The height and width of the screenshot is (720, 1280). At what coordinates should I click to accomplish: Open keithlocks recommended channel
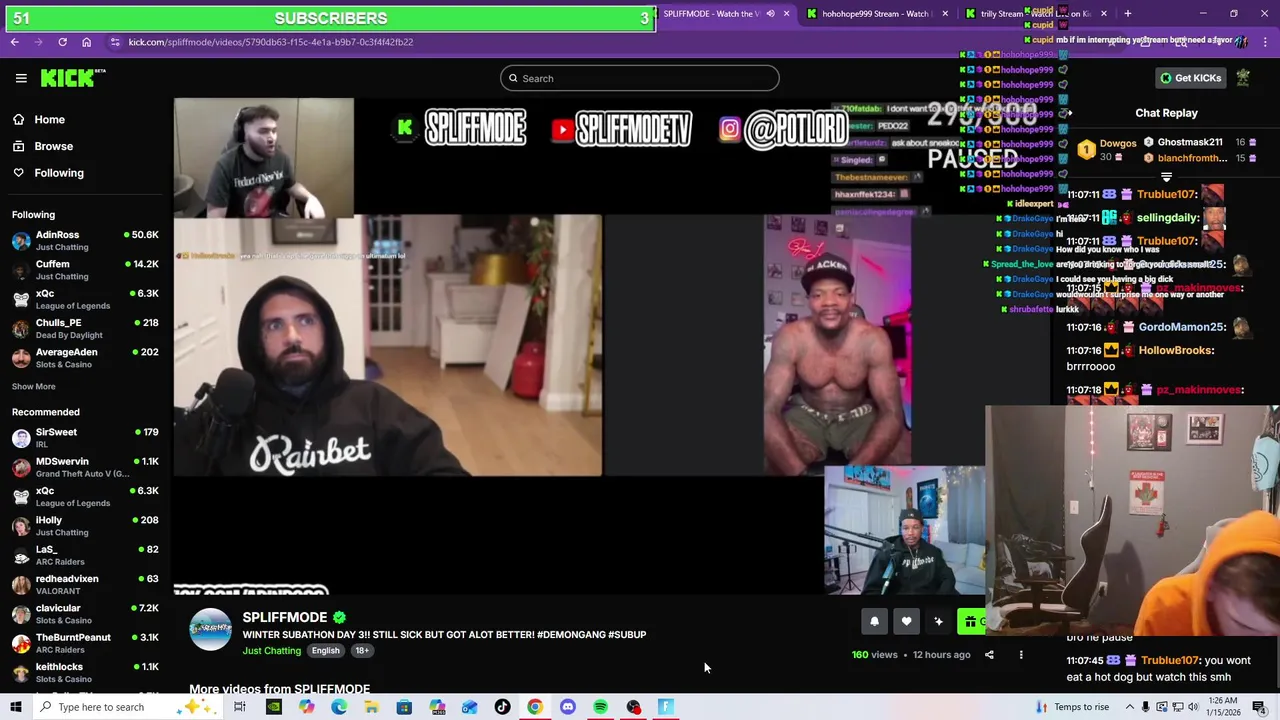coord(85,672)
